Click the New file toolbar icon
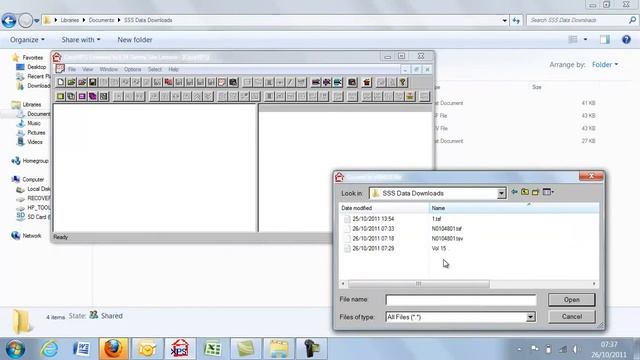 coord(60,82)
